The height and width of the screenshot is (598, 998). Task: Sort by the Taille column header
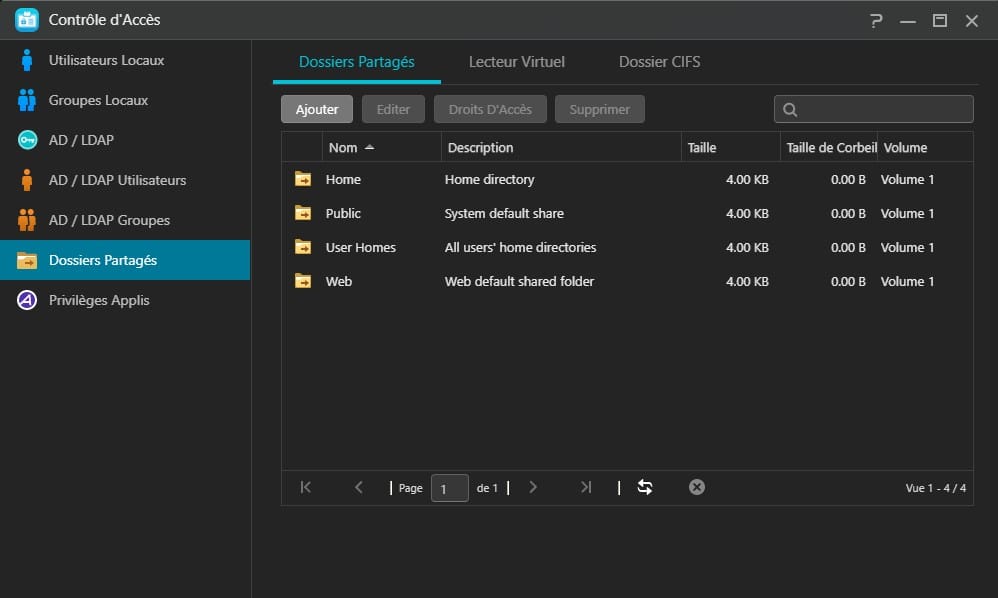pyautogui.click(x=702, y=147)
